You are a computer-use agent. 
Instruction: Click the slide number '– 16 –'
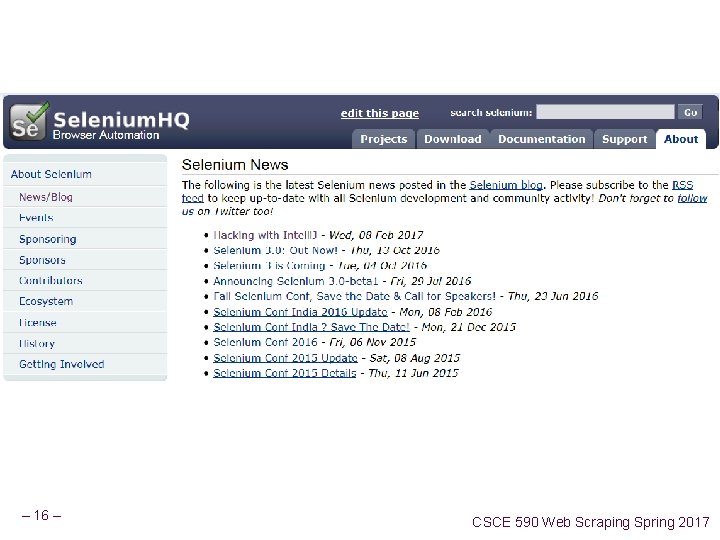pyautogui.click(x=41, y=515)
